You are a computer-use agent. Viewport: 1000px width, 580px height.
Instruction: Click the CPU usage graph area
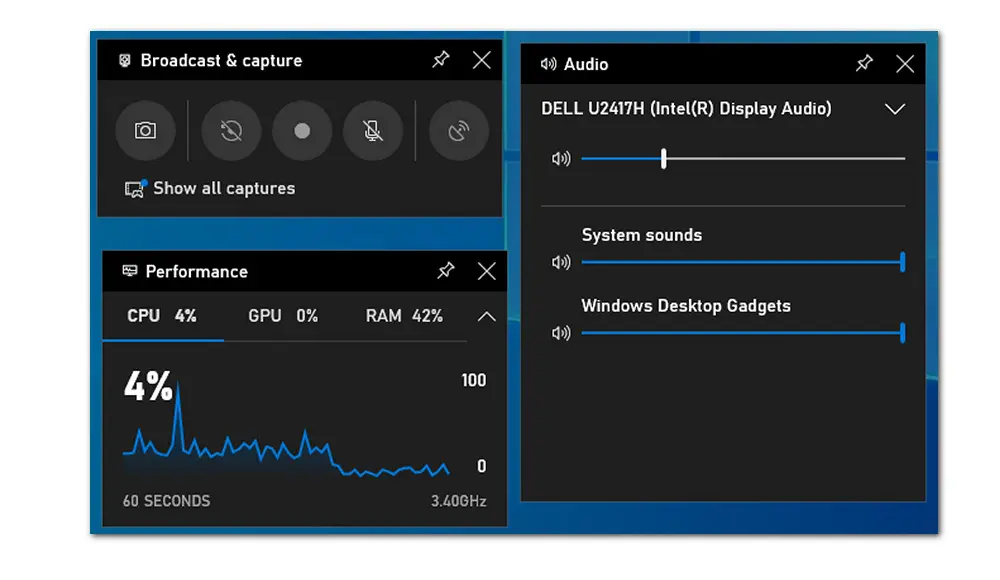pos(286,440)
